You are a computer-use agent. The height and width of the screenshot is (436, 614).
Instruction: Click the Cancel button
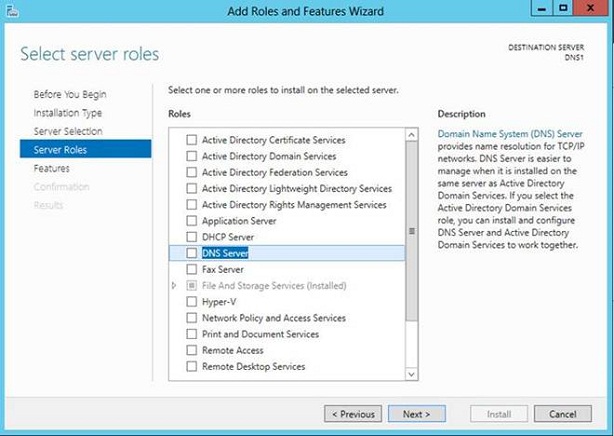pos(563,414)
